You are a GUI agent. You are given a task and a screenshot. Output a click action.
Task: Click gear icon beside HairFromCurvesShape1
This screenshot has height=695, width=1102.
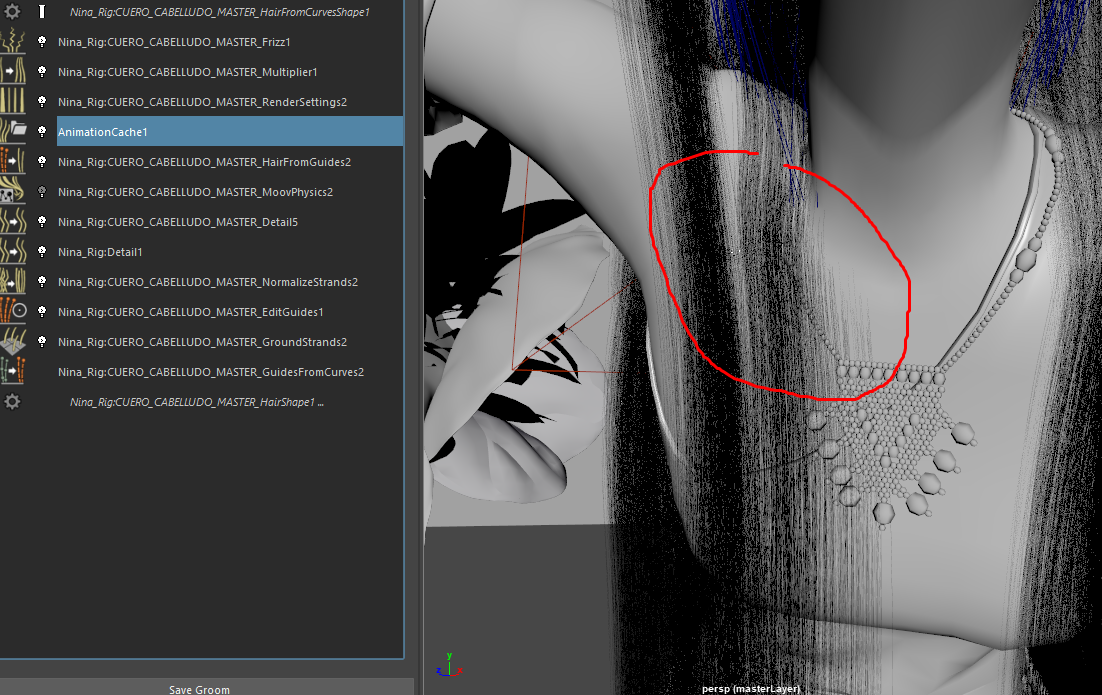[x=13, y=12]
